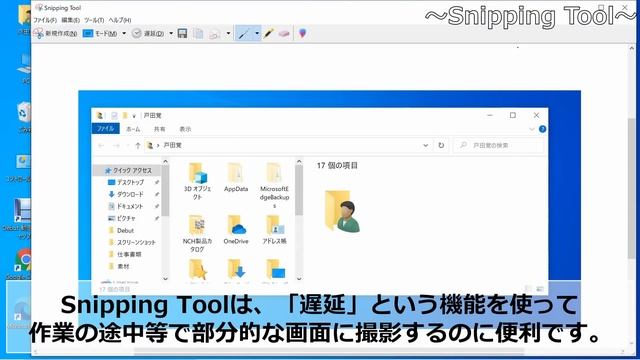Click the back arrow in captured Explorer

101,145
